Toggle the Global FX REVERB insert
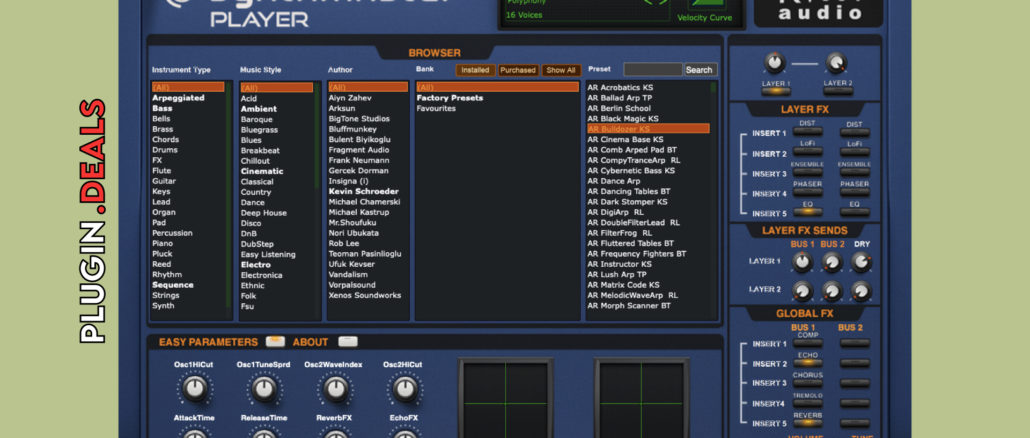This screenshot has width=1030, height=438. coord(807,424)
